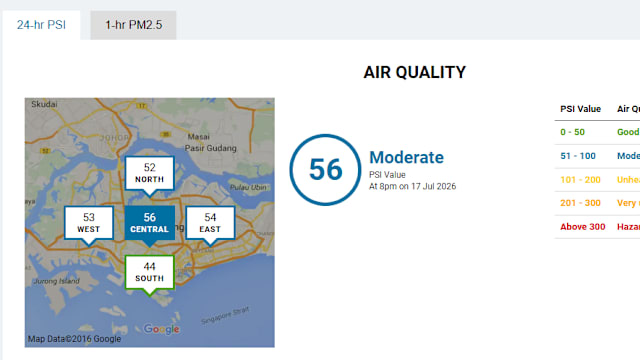The image size is (640, 360).
Task: Select the East region marker showing 54
Action: click(210, 223)
